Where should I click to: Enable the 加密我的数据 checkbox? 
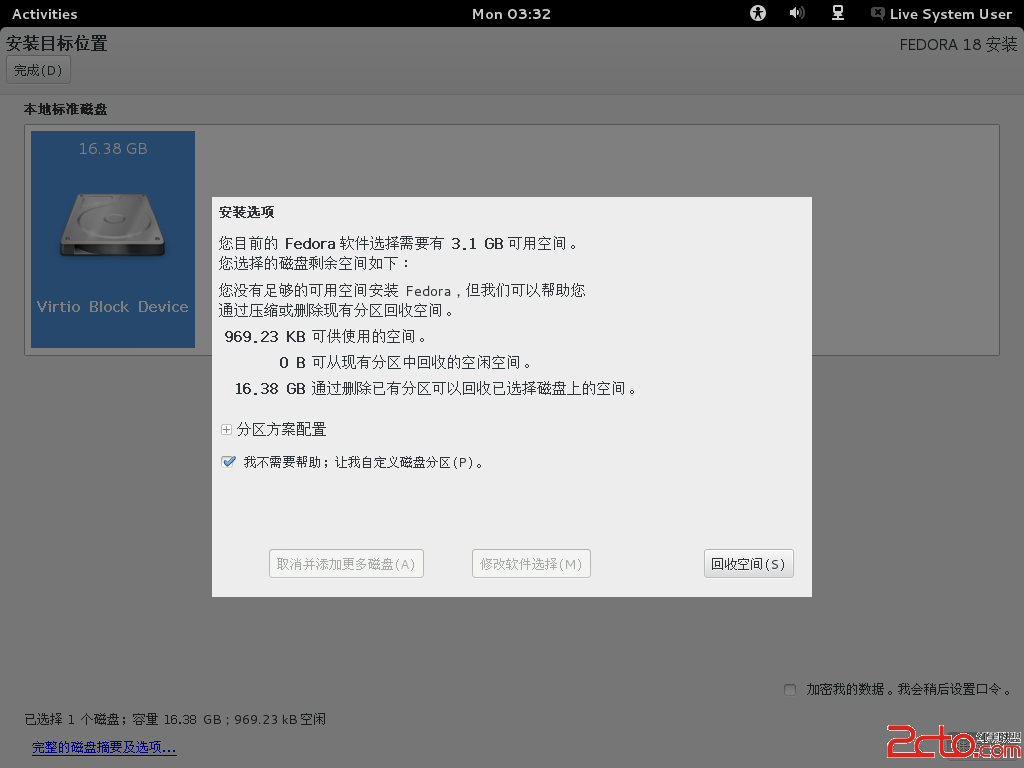pyautogui.click(x=790, y=690)
